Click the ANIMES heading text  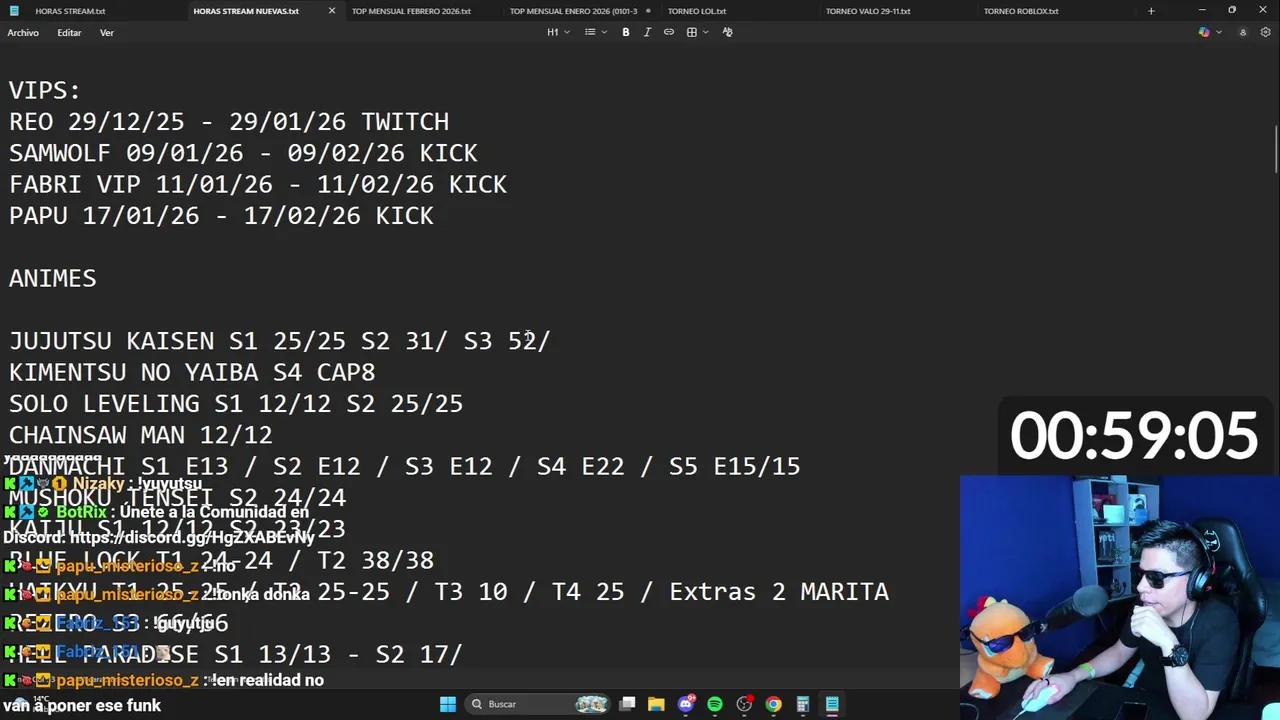(53, 278)
